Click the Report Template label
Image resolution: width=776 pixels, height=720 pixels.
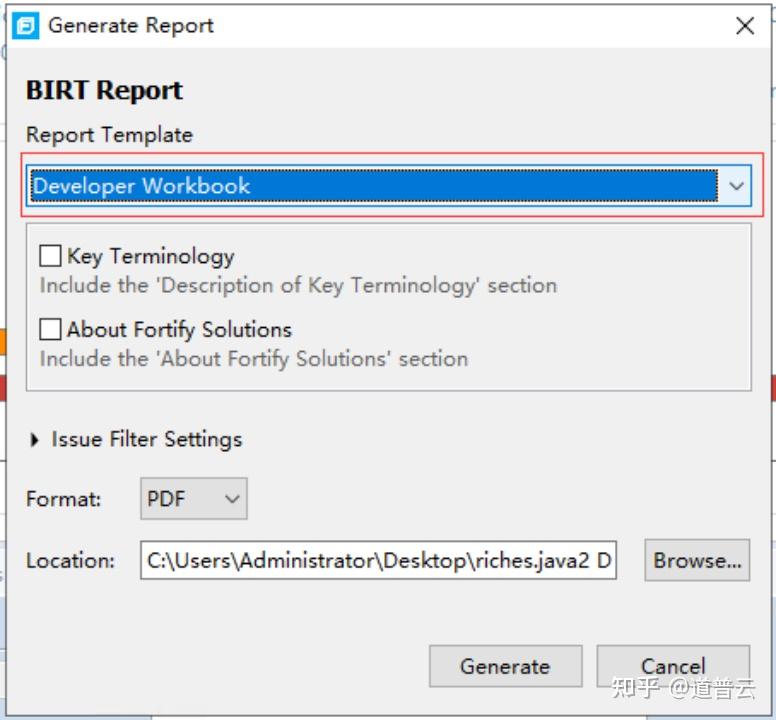(x=109, y=135)
